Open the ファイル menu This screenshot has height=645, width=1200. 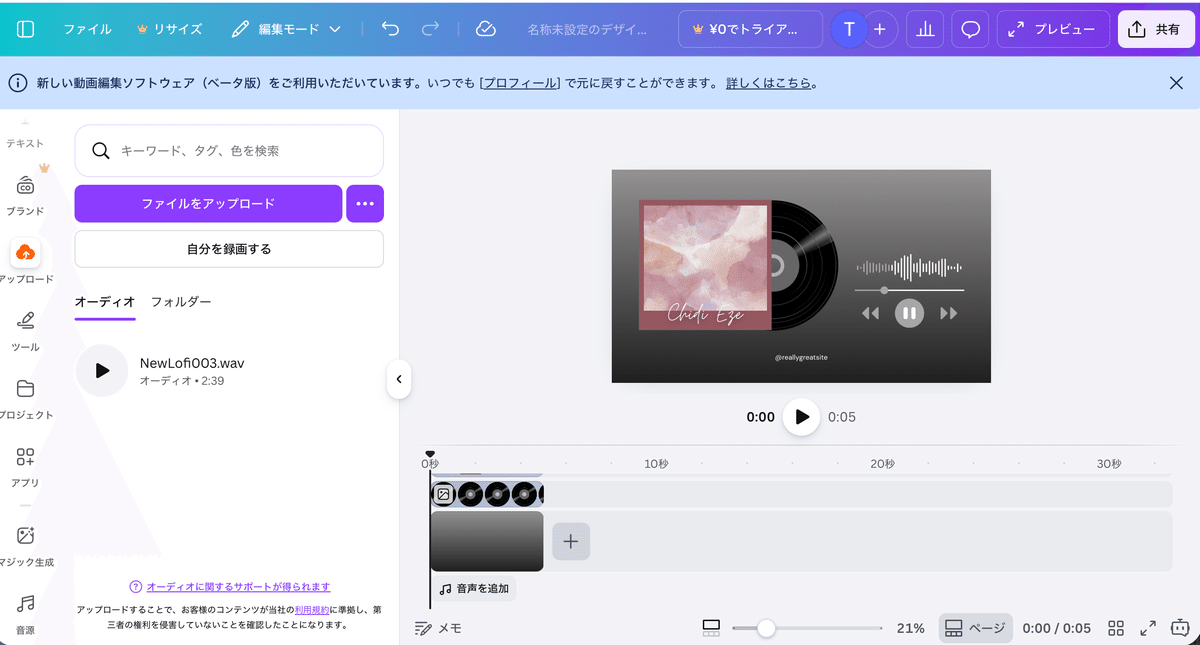tap(87, 29)
